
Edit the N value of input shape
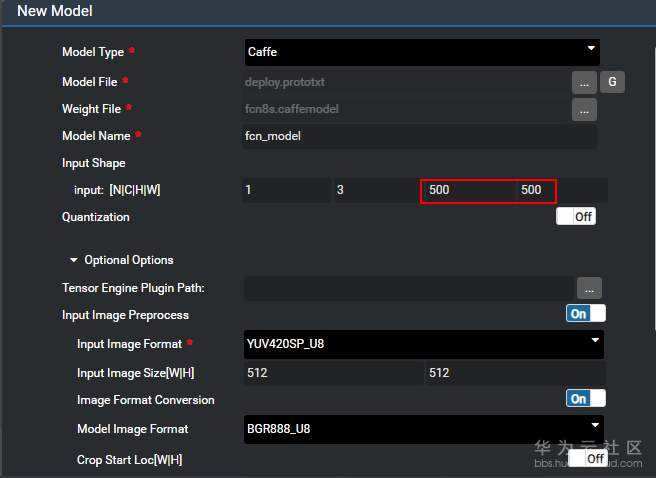tap(286, 190)
